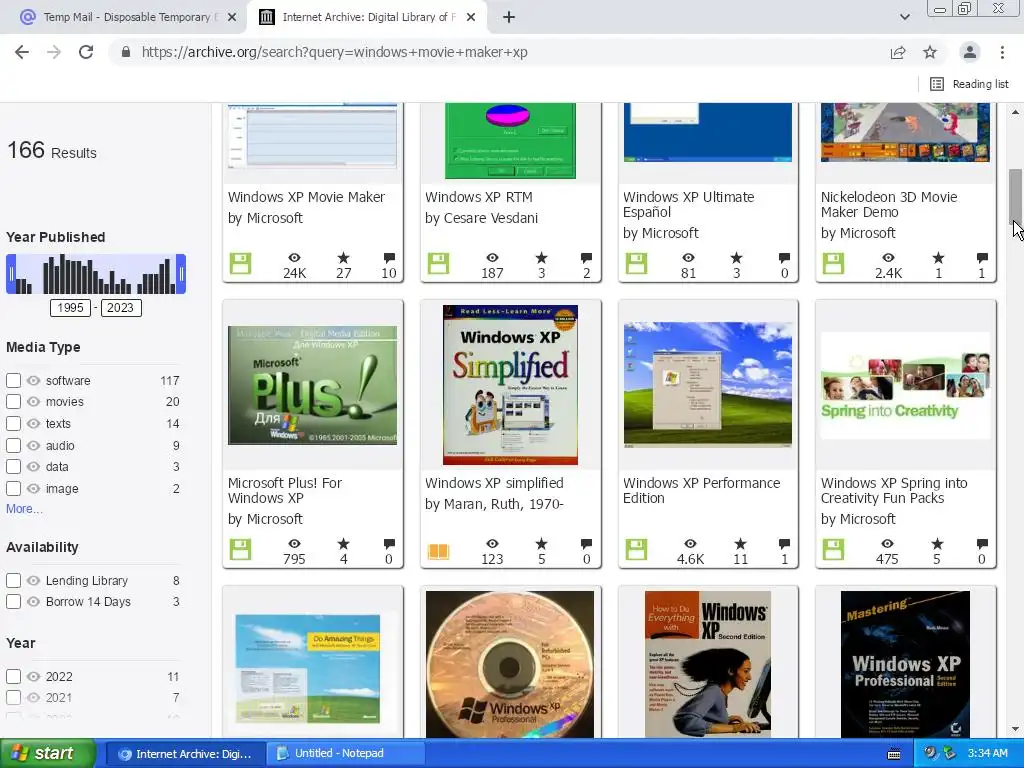Open the Chrome profile avatar menu
The height and width of the screenshot is (768, 1024).
(970, 52)
